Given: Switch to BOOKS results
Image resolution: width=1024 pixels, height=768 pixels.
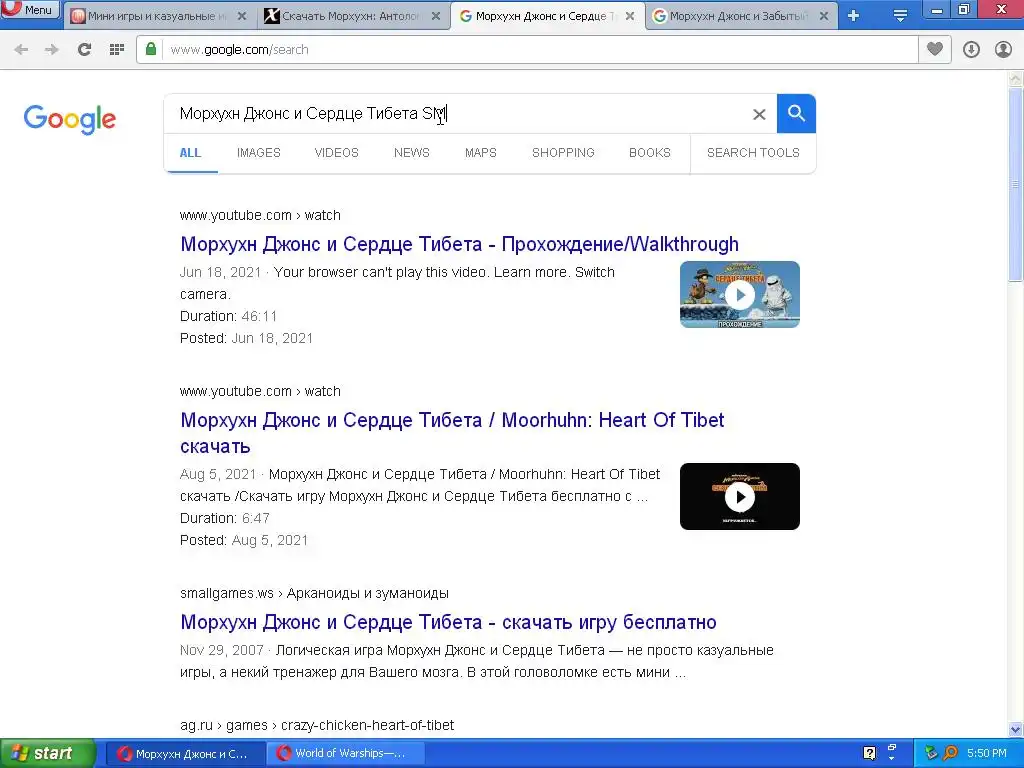Looking at the screenshot, I should point(650,153).
